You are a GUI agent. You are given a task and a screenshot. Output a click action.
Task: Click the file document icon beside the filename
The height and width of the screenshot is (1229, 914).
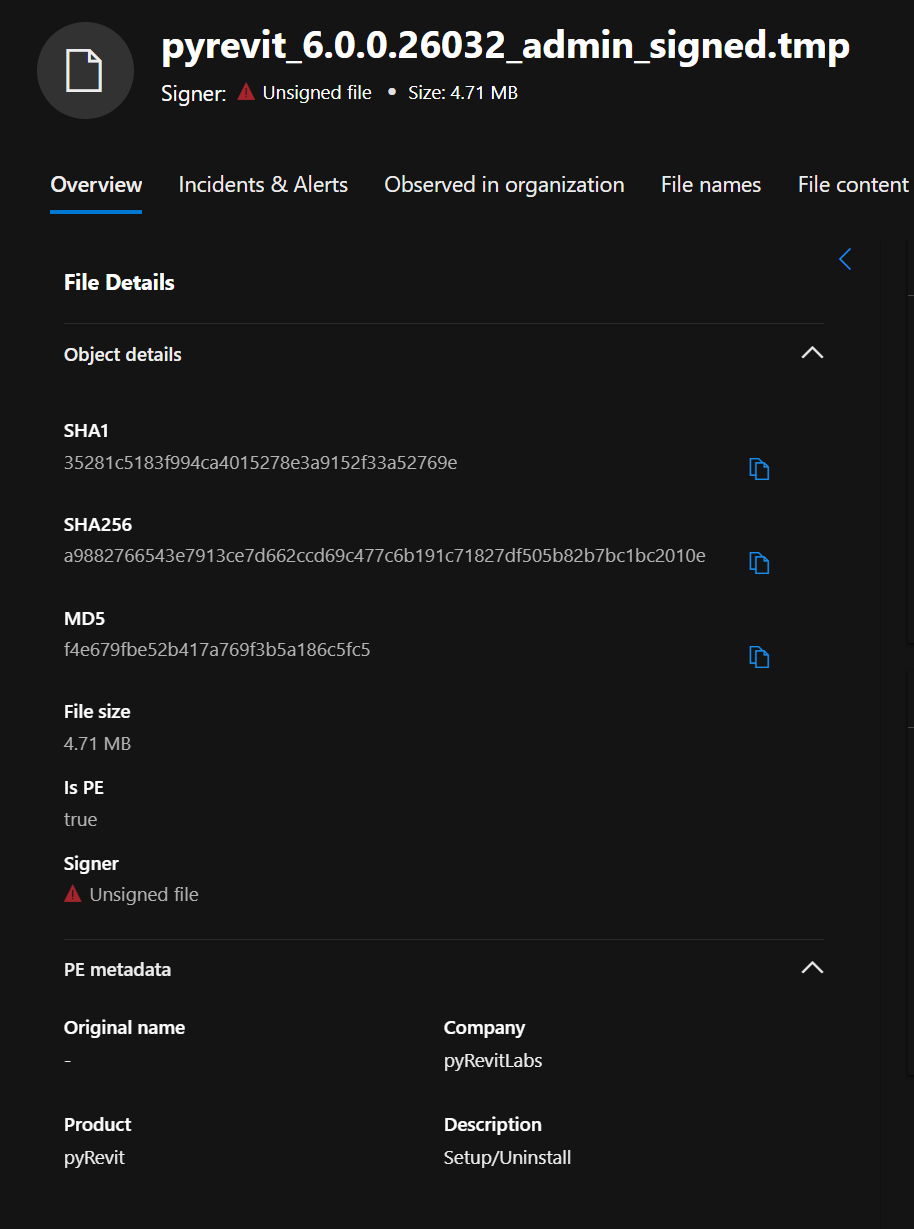click(85, 71)
